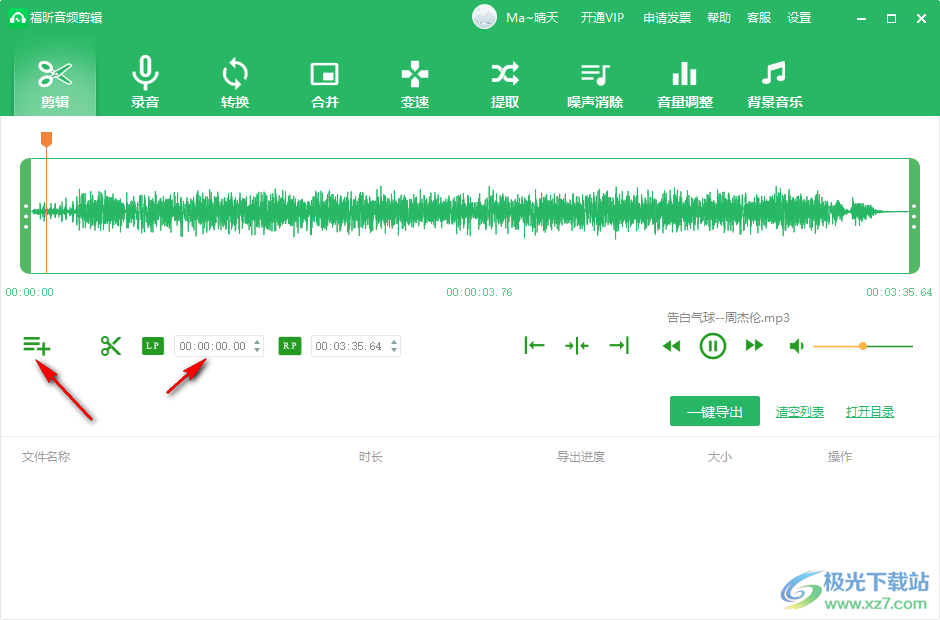Image resolution: width=940 pixels, height=620 pixels.
Task: Click the orange playhead marker
Action: [46, 139]
